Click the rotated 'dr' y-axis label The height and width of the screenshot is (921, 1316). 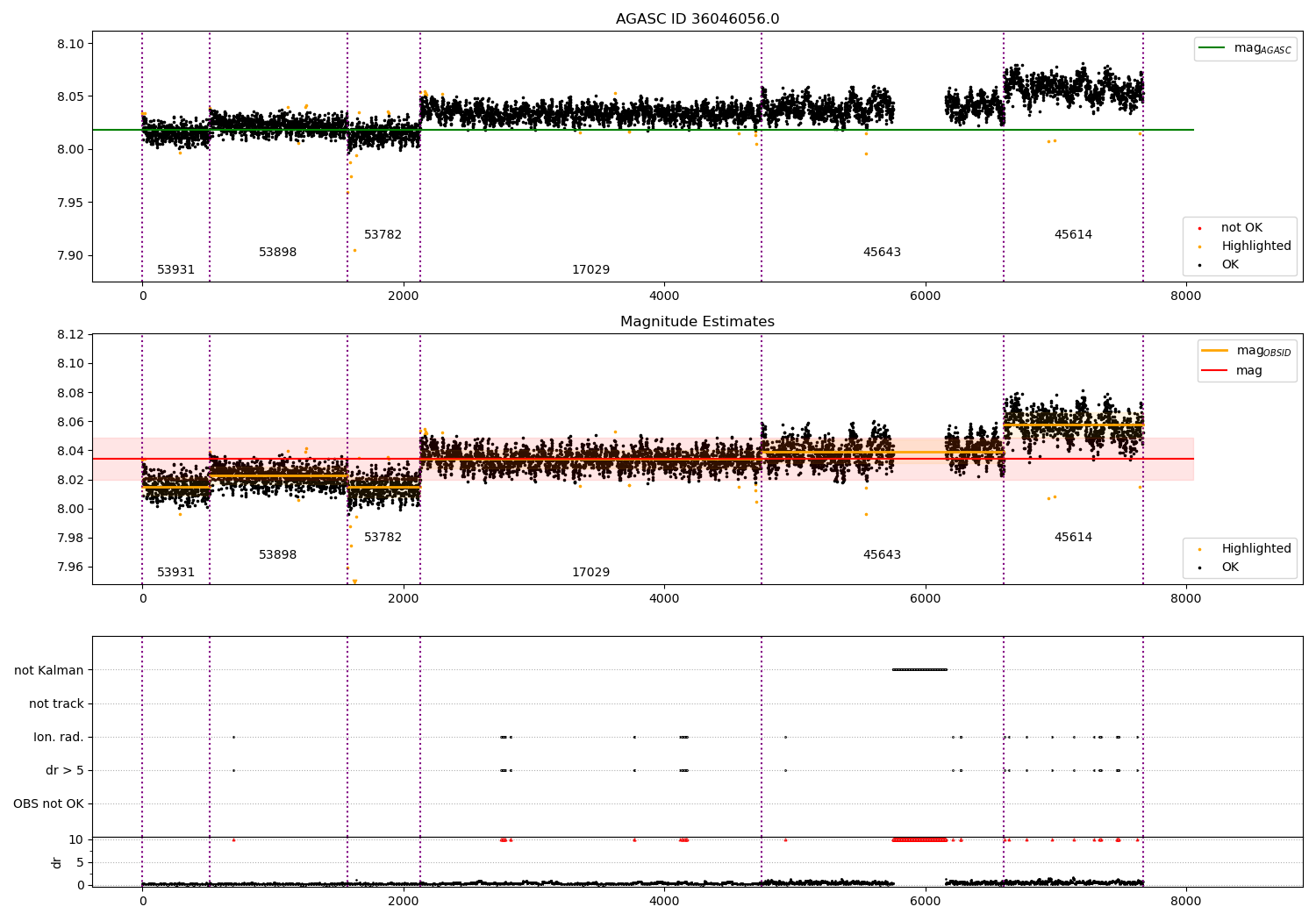point(57,862)
